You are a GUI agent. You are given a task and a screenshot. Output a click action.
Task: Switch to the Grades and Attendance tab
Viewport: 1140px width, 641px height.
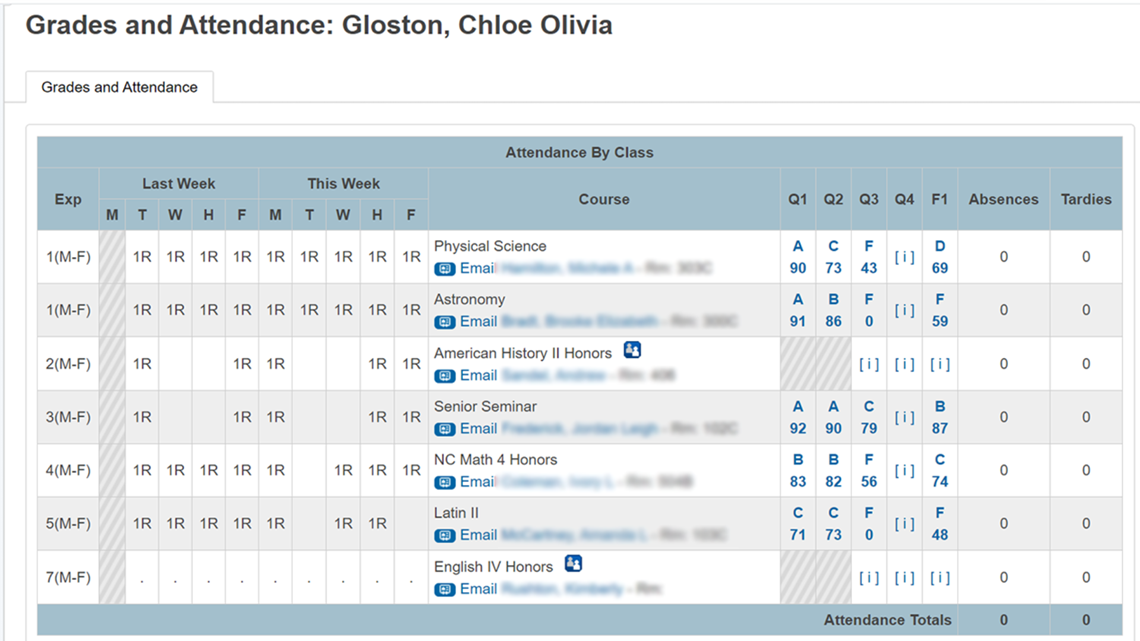tap(119, 87)
